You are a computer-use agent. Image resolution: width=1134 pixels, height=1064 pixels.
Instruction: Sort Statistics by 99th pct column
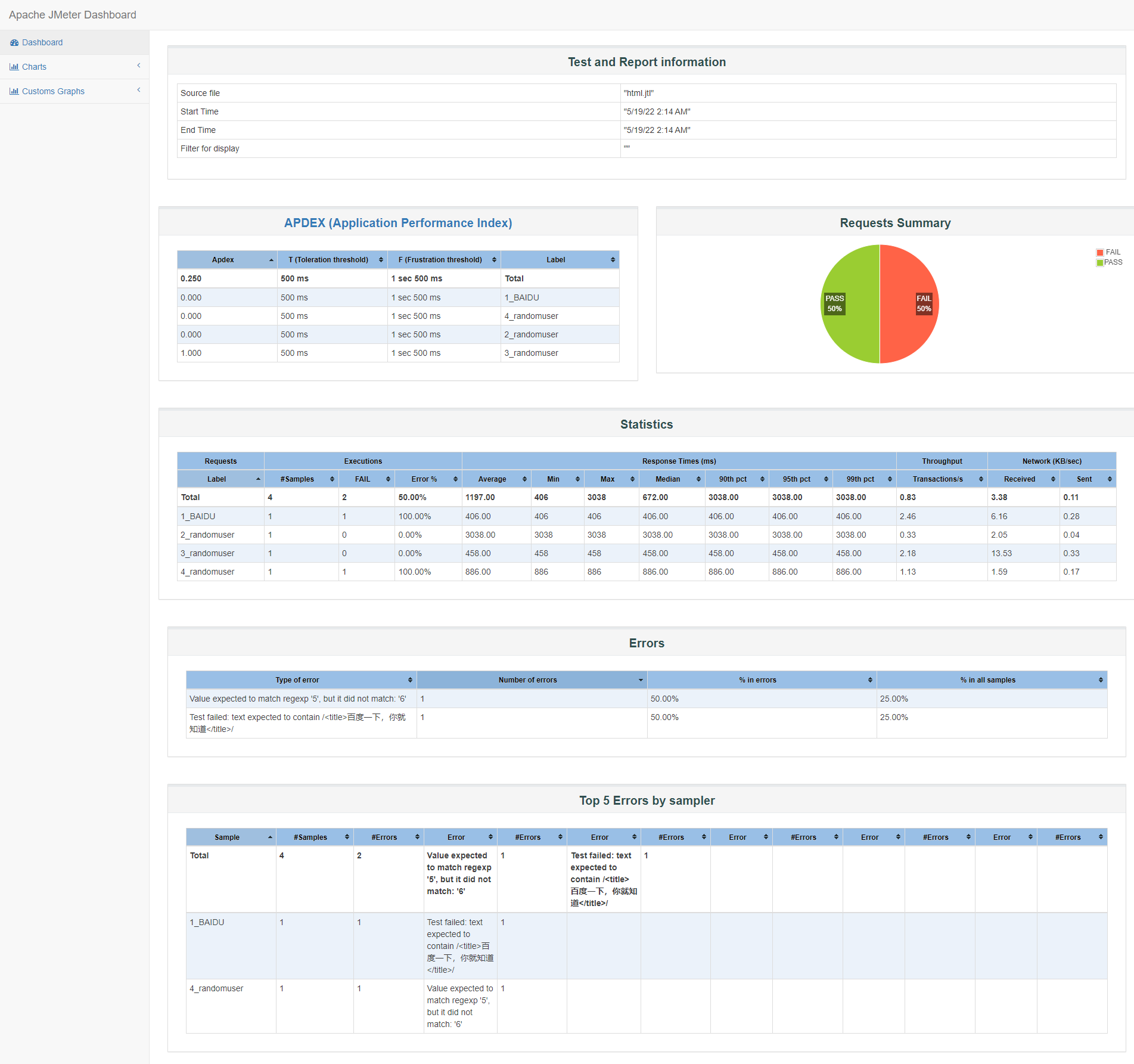coord(864,479)
